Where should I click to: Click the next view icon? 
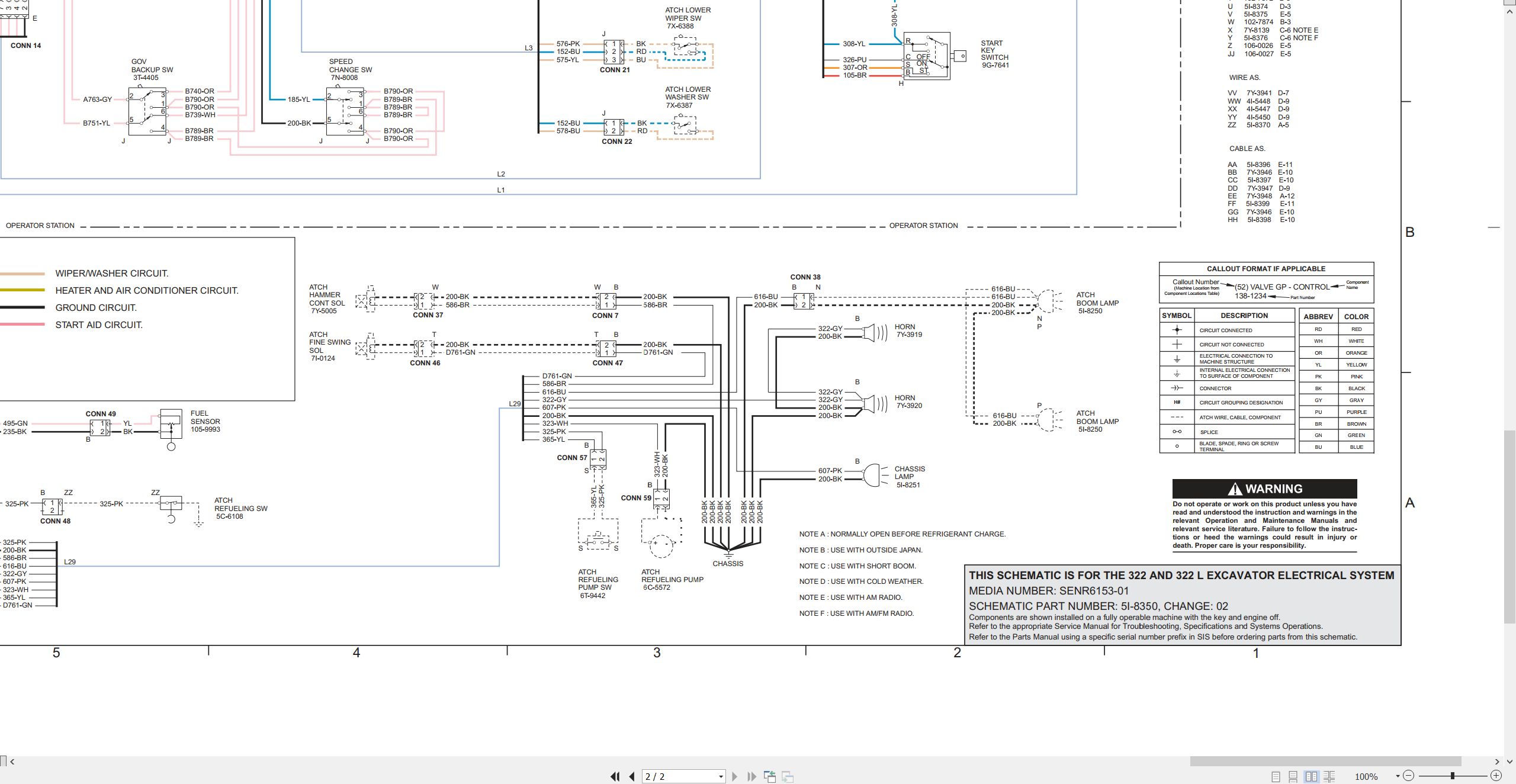[x=788, y=776]
